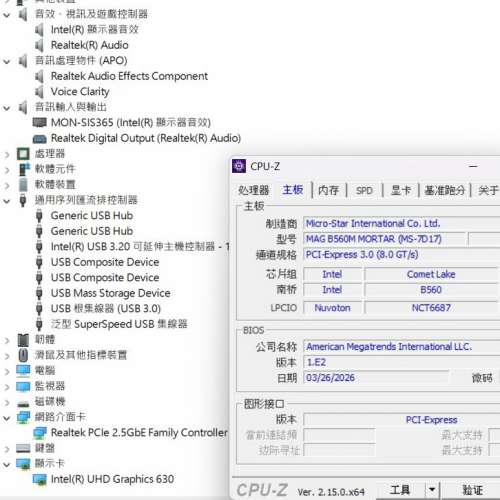Click the 處理器 processor chip icon
The height and width of the screenshot is (500, 500).
coord(23,154)
